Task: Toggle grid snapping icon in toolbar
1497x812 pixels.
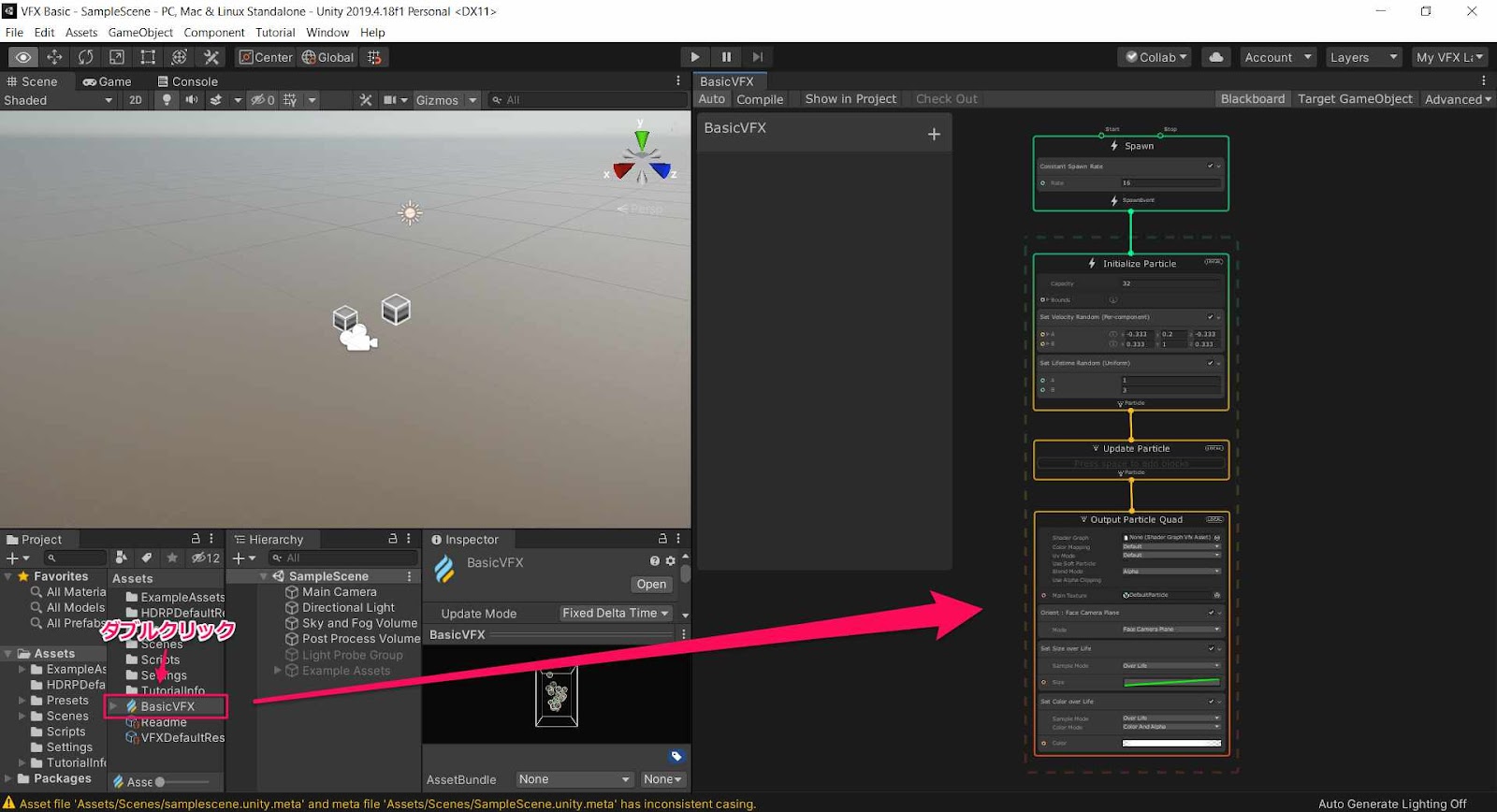Action: [374, 57]
